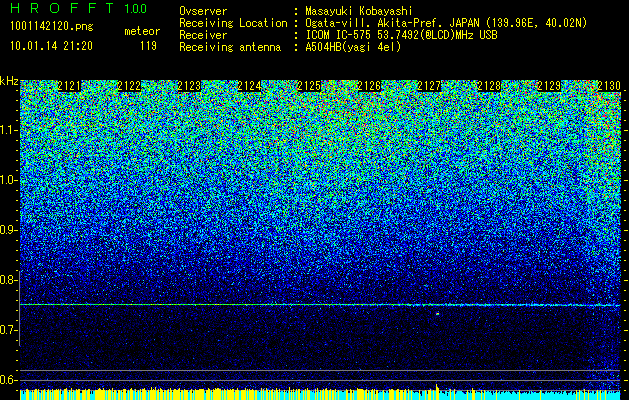Click the kHz axis unit label
The image size is (629, 400).
9,82
